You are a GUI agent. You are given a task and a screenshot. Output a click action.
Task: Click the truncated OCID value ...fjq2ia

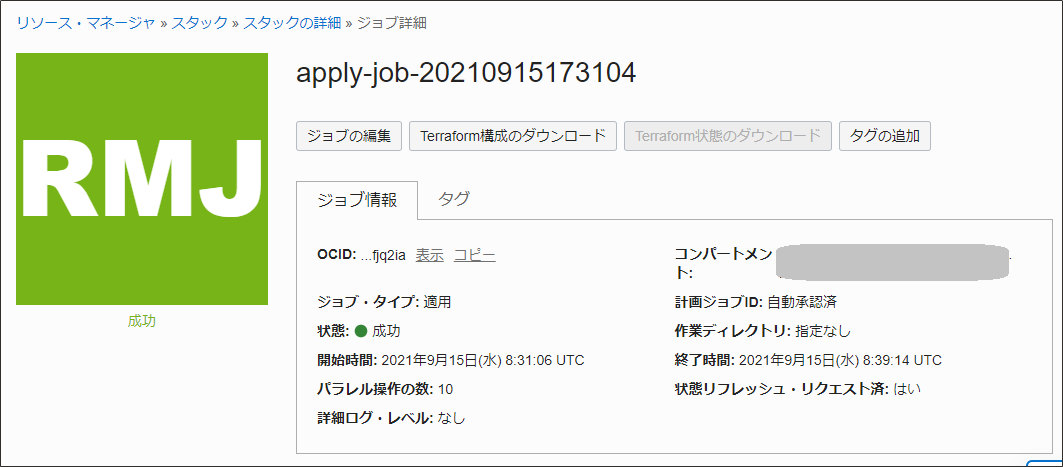click(x=383, y=256)
